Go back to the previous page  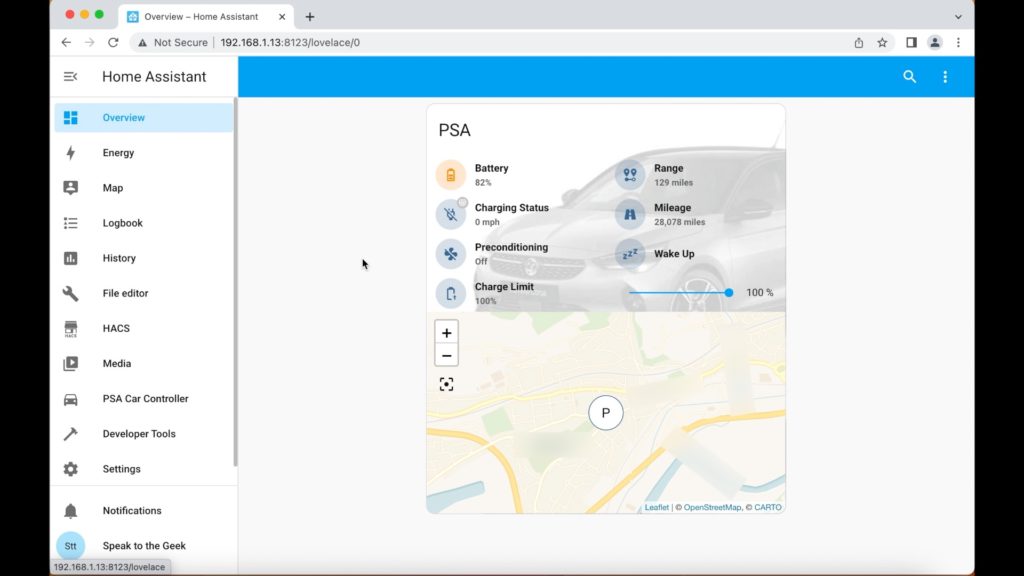click(67, 42)
